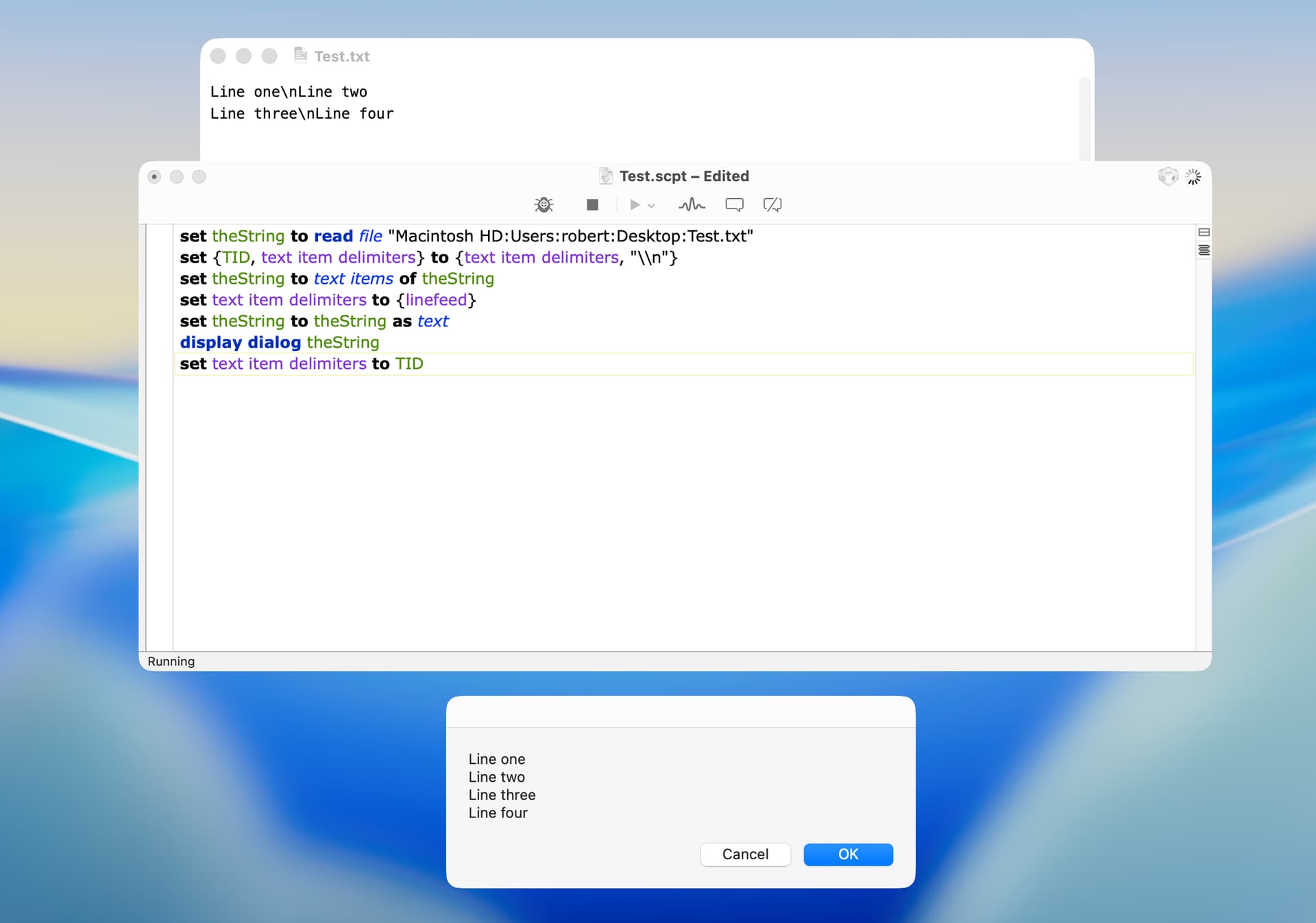Click the Test.scpt document proxy icon
This screenshot has height=923, width=1316.
click(x=606, y=176)
